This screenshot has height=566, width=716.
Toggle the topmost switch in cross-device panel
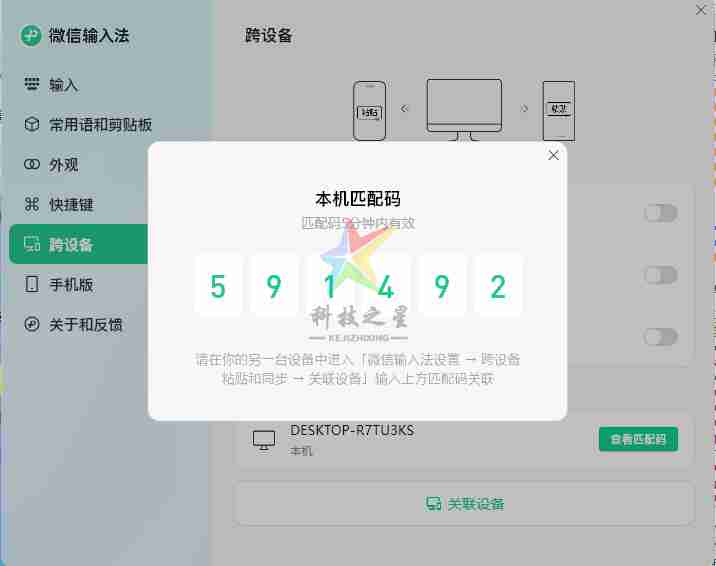click(x=661, y=213)
